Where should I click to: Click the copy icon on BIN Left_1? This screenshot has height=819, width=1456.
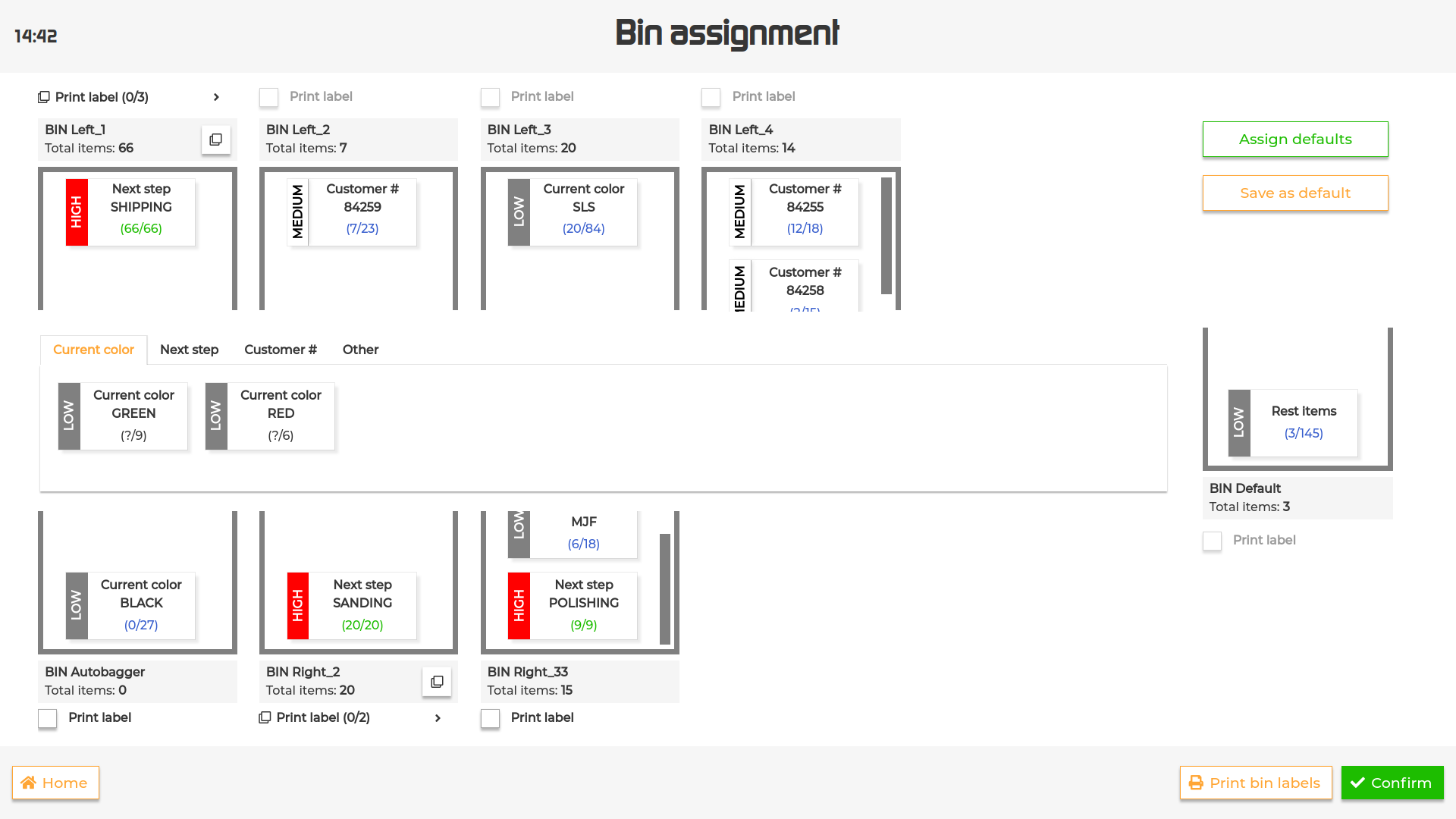pyautogui.click(x=216, y=140)
